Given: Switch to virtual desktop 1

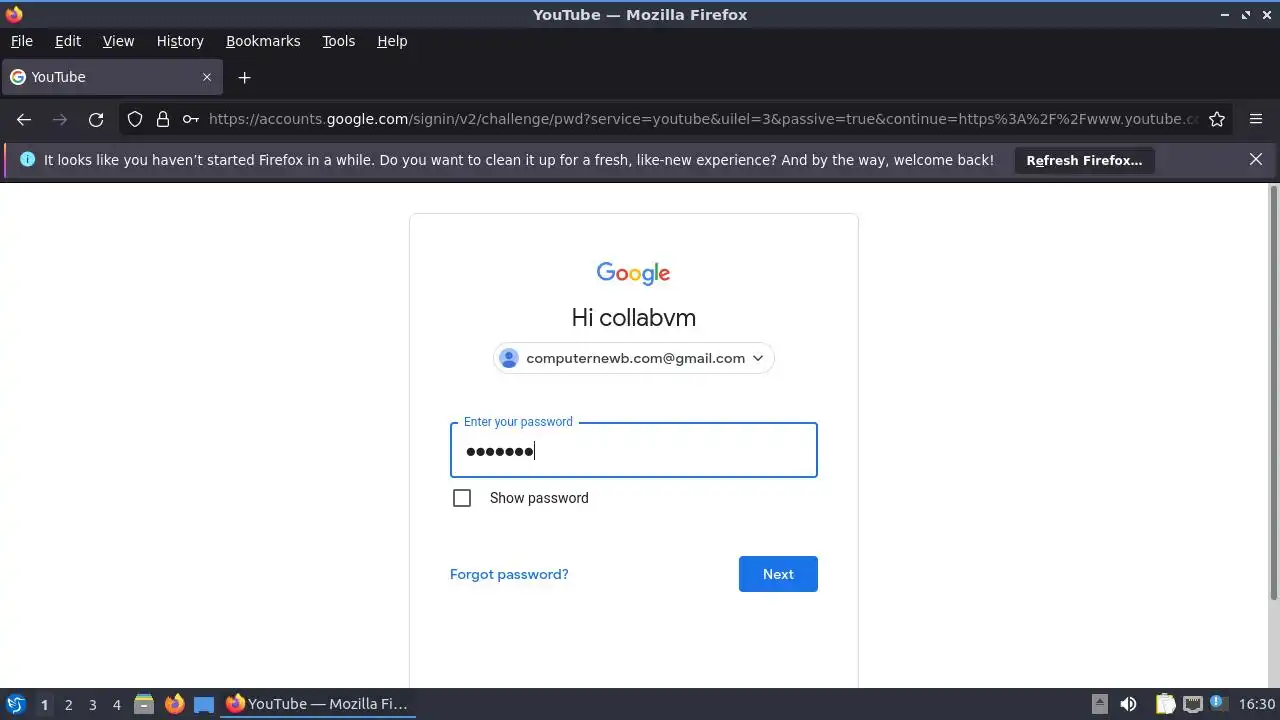Looking at the screenshot, I should coord(44,704).
